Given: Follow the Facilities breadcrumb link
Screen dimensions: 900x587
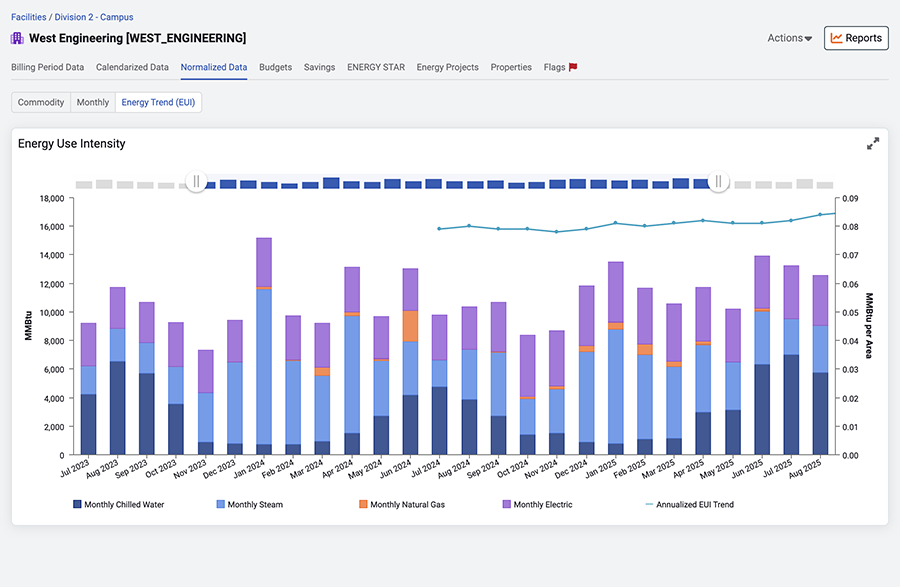Looking at the screenshot, I should pos(29,17).
